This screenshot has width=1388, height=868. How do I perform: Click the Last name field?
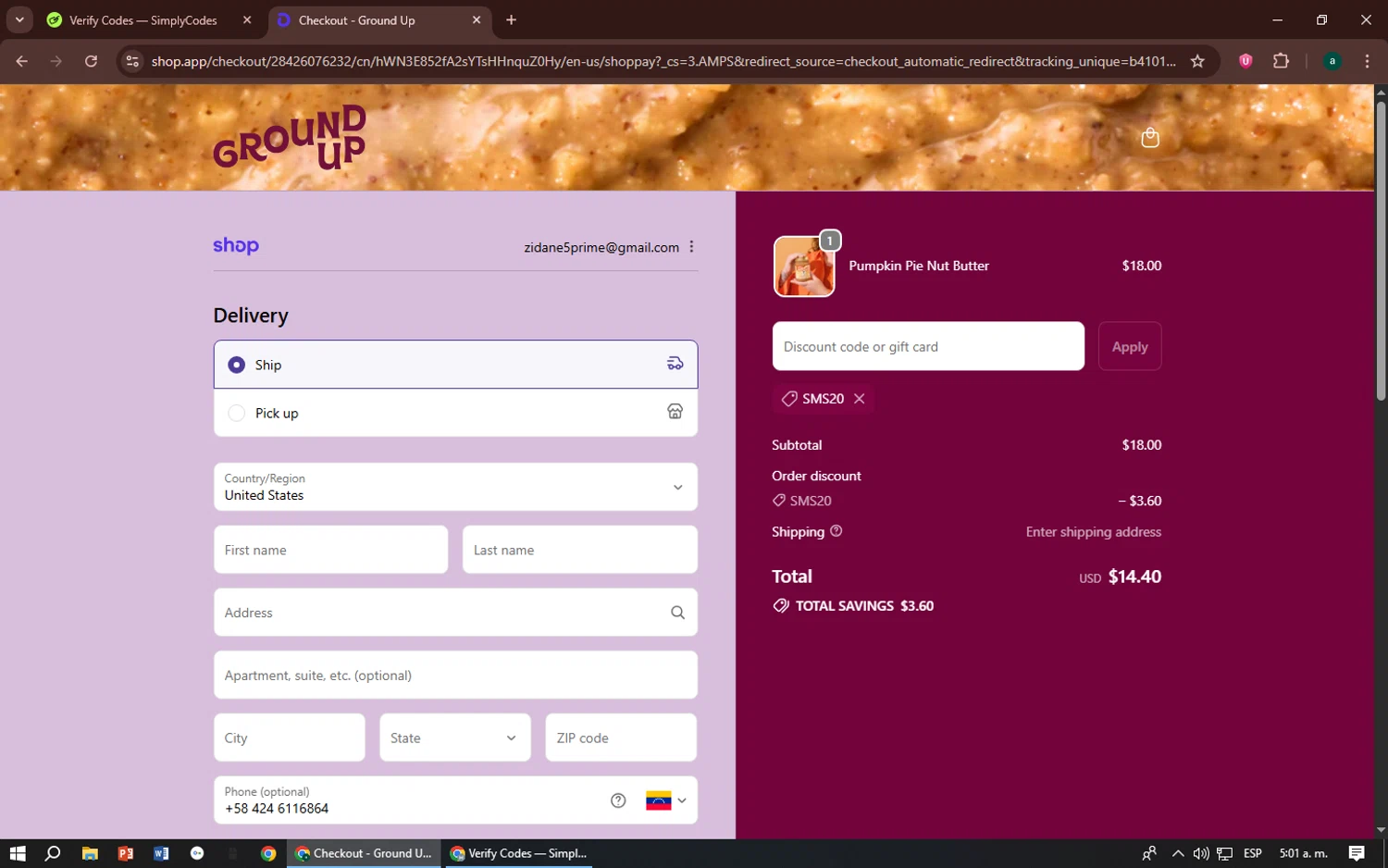coord(580,550)
